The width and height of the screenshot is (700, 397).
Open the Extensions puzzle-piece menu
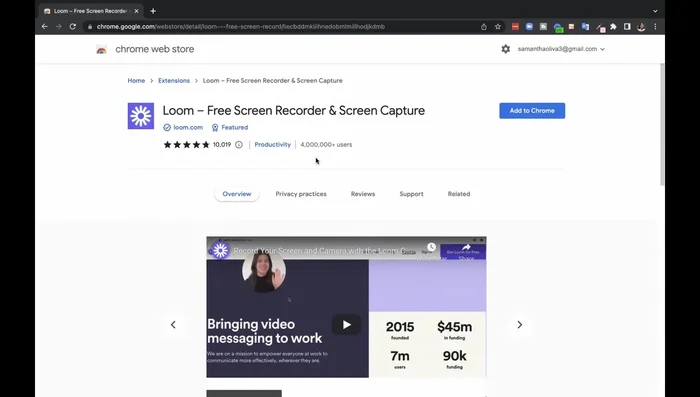tap(613, 27)
